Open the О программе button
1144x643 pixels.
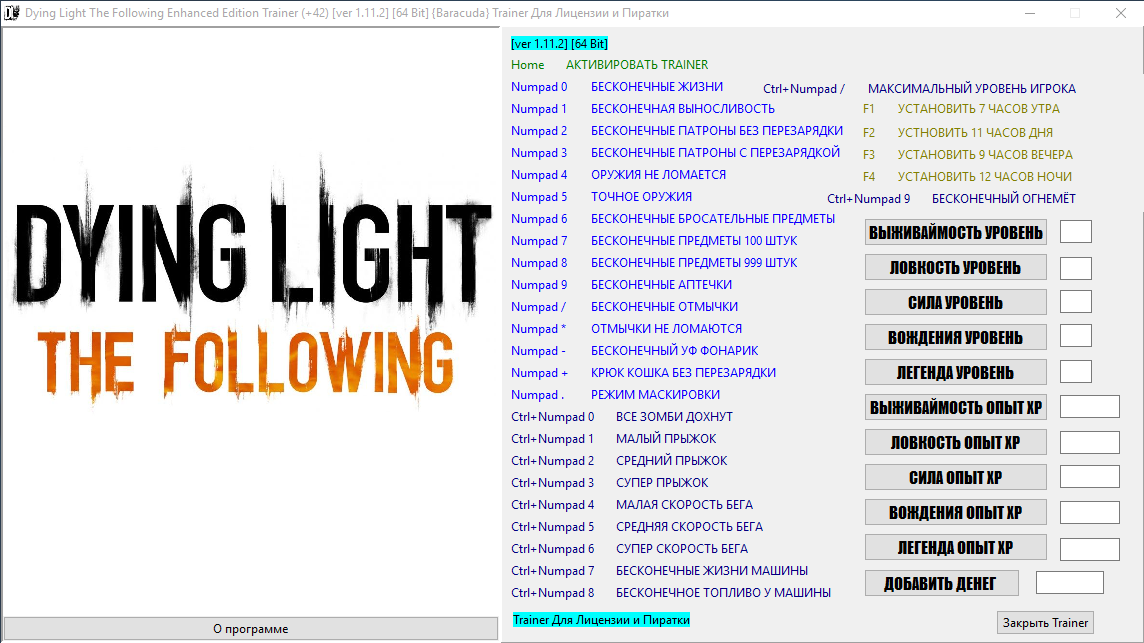tap(251, 628)
